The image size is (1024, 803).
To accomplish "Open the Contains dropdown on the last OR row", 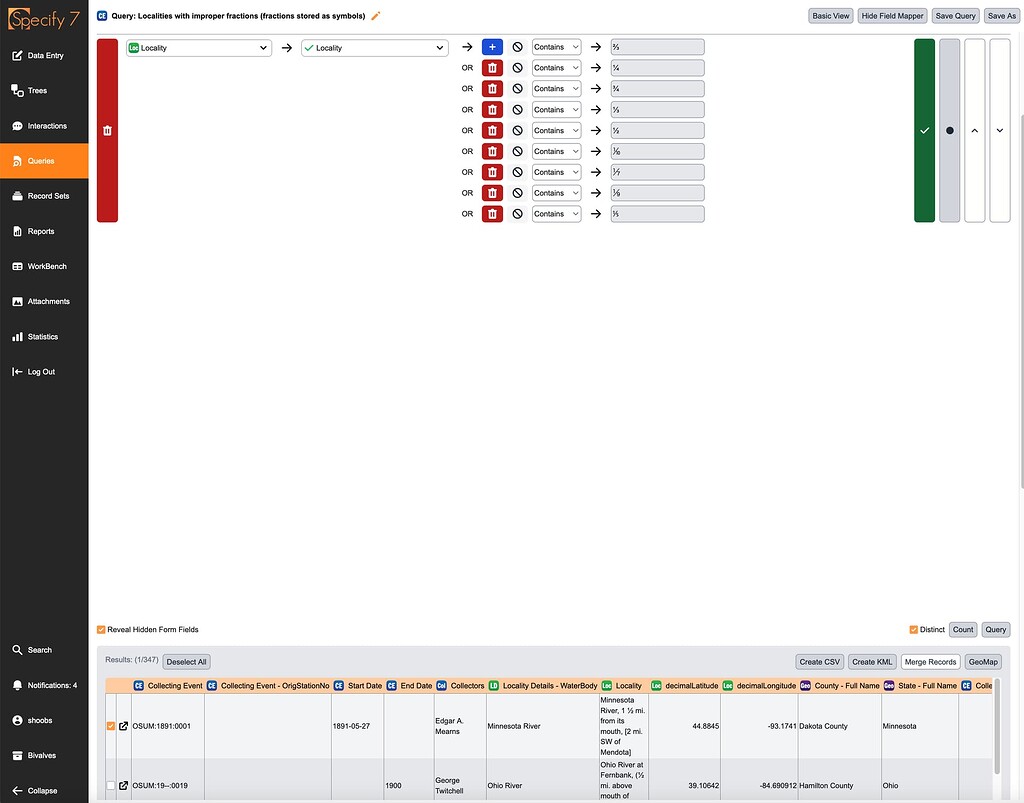I will click(556, 213).
